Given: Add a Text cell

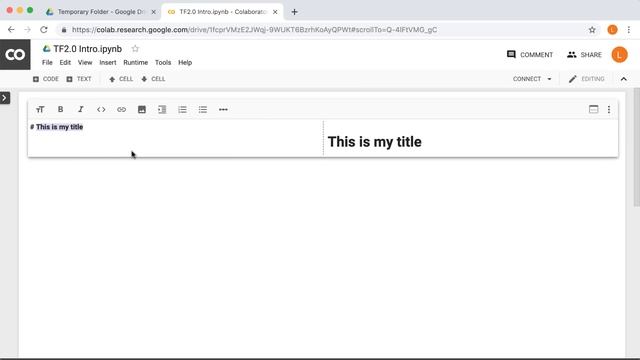Looking at the screenshot, I should 79,79.
